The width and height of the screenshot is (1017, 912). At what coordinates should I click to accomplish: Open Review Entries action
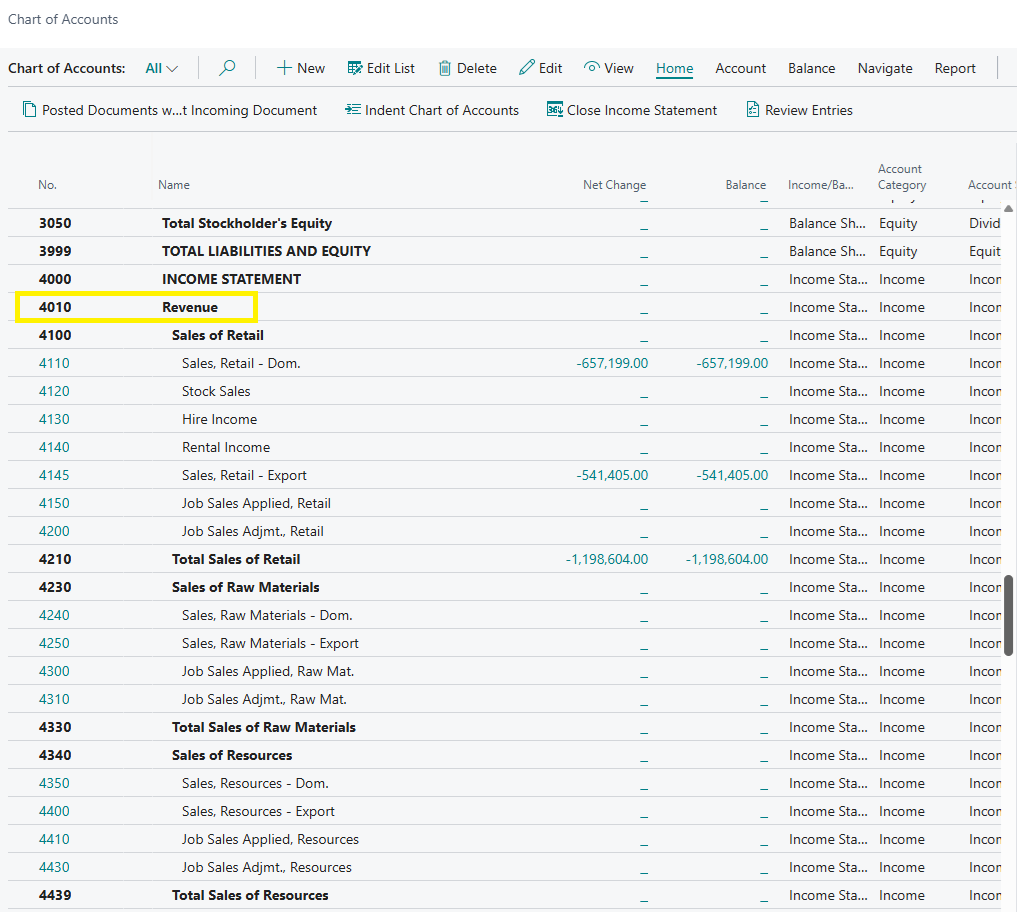click(x=799, y=110)
